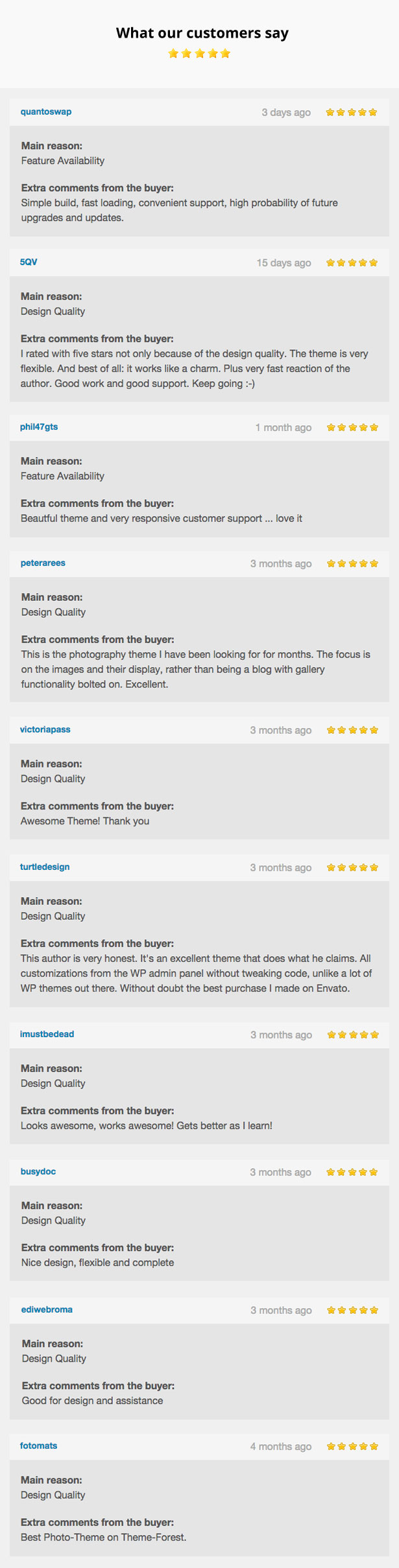Click the ediwebroma reviewer name
Image resolution: width=399 pixels, height=1568 pixels.
pyautogui.click(x=47, y=1309)
